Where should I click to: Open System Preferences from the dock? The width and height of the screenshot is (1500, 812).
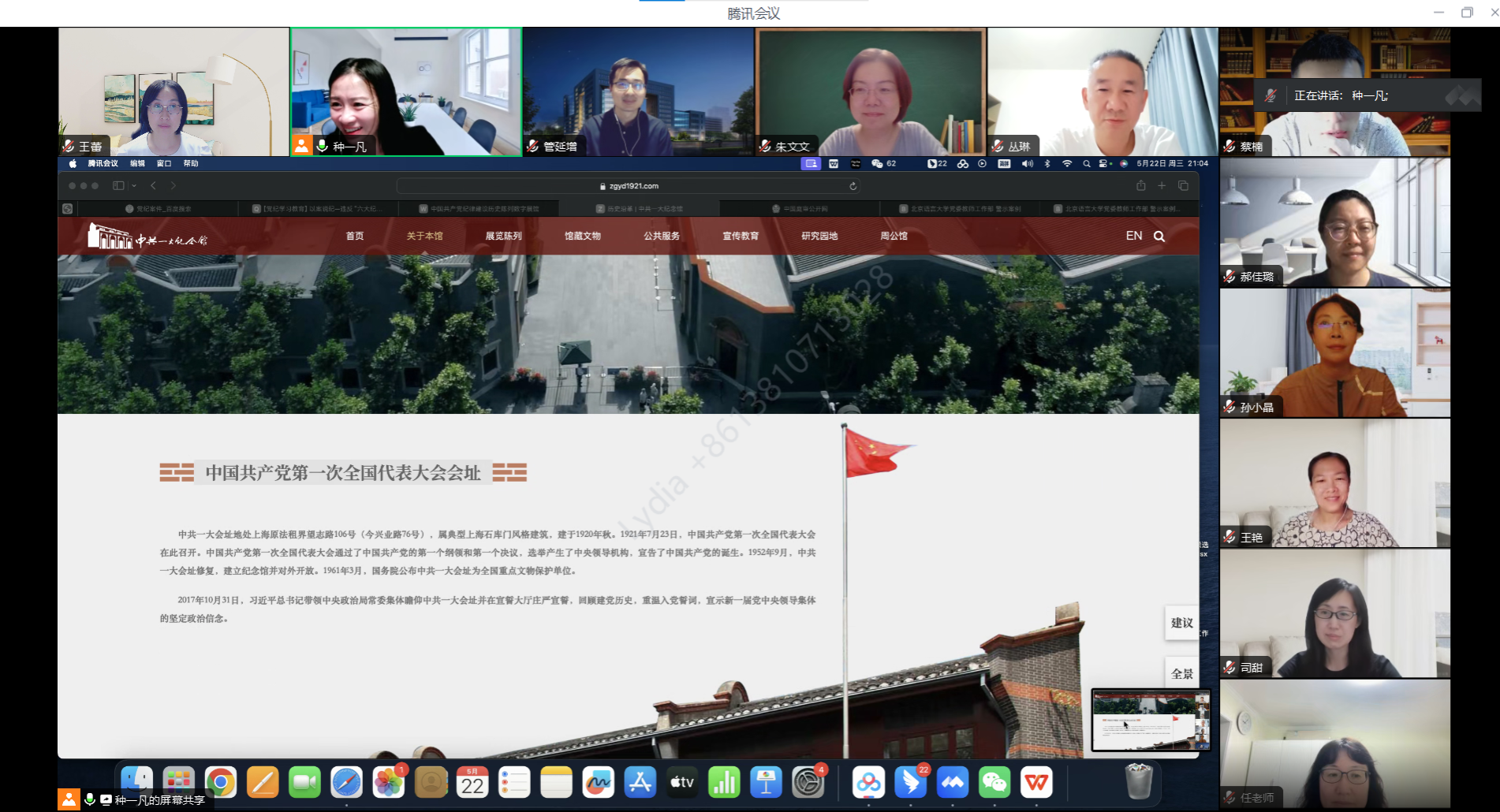point(808,782)
